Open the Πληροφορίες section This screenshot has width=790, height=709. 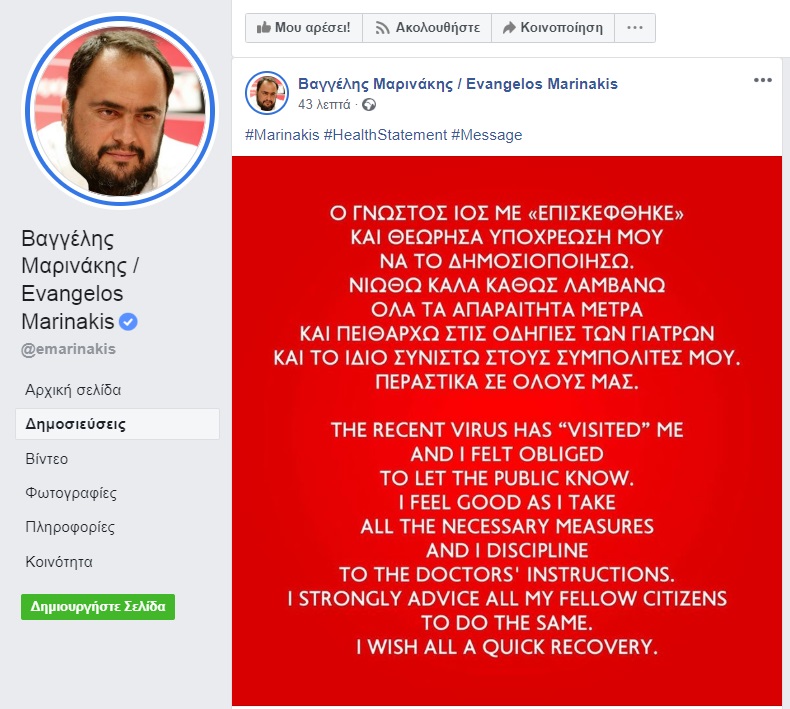tap(70, 527)
